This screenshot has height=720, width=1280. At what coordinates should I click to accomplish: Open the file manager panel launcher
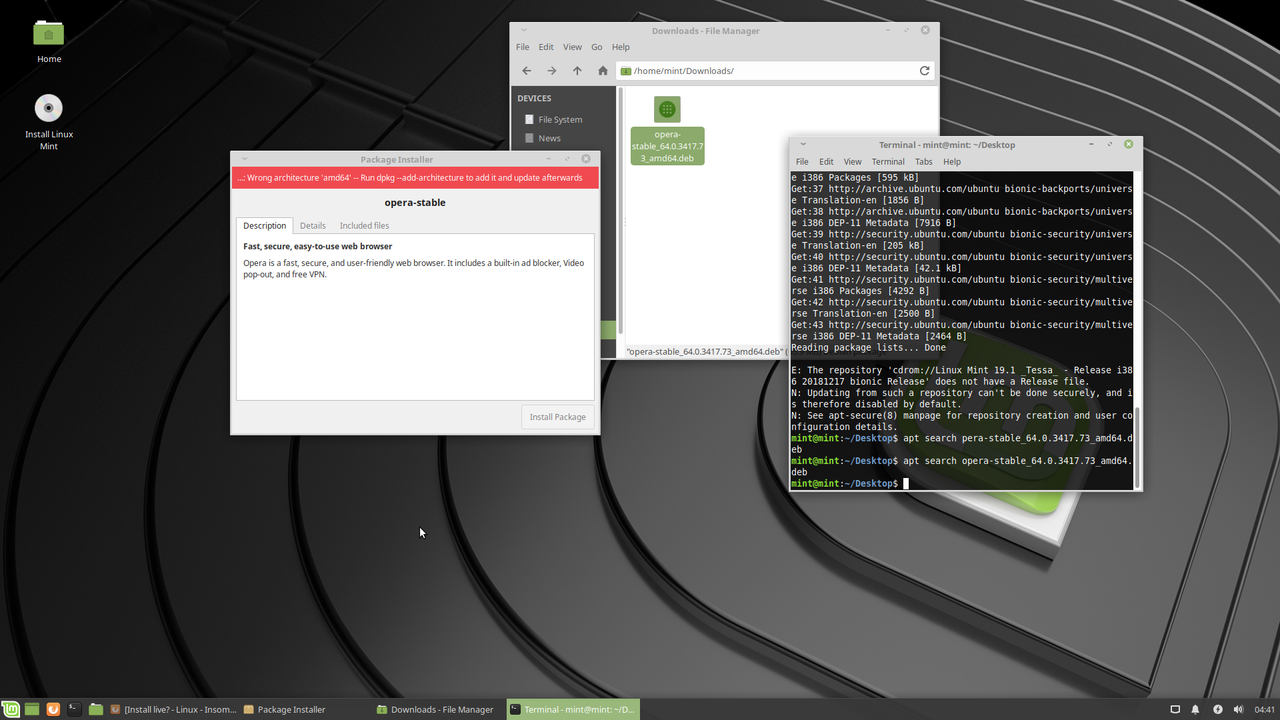(x=96, y=709)
